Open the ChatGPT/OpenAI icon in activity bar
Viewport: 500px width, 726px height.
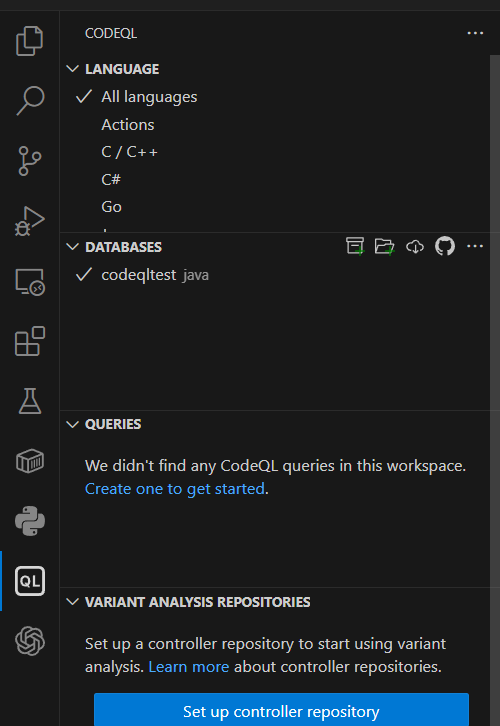pos(30,641)
